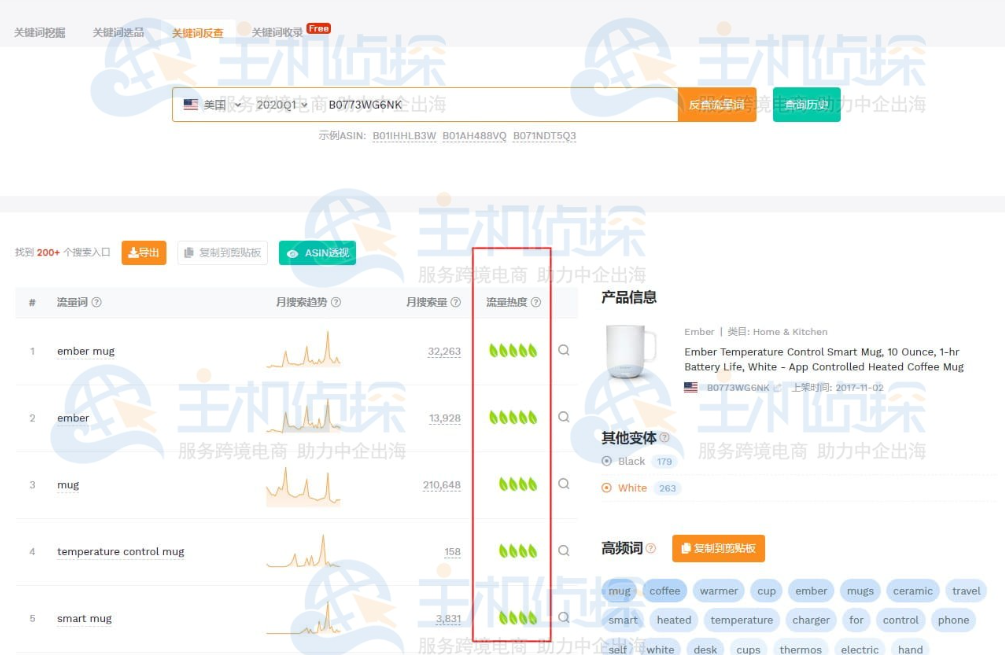Click question mark icon next to 流量热度

(536, 302)
